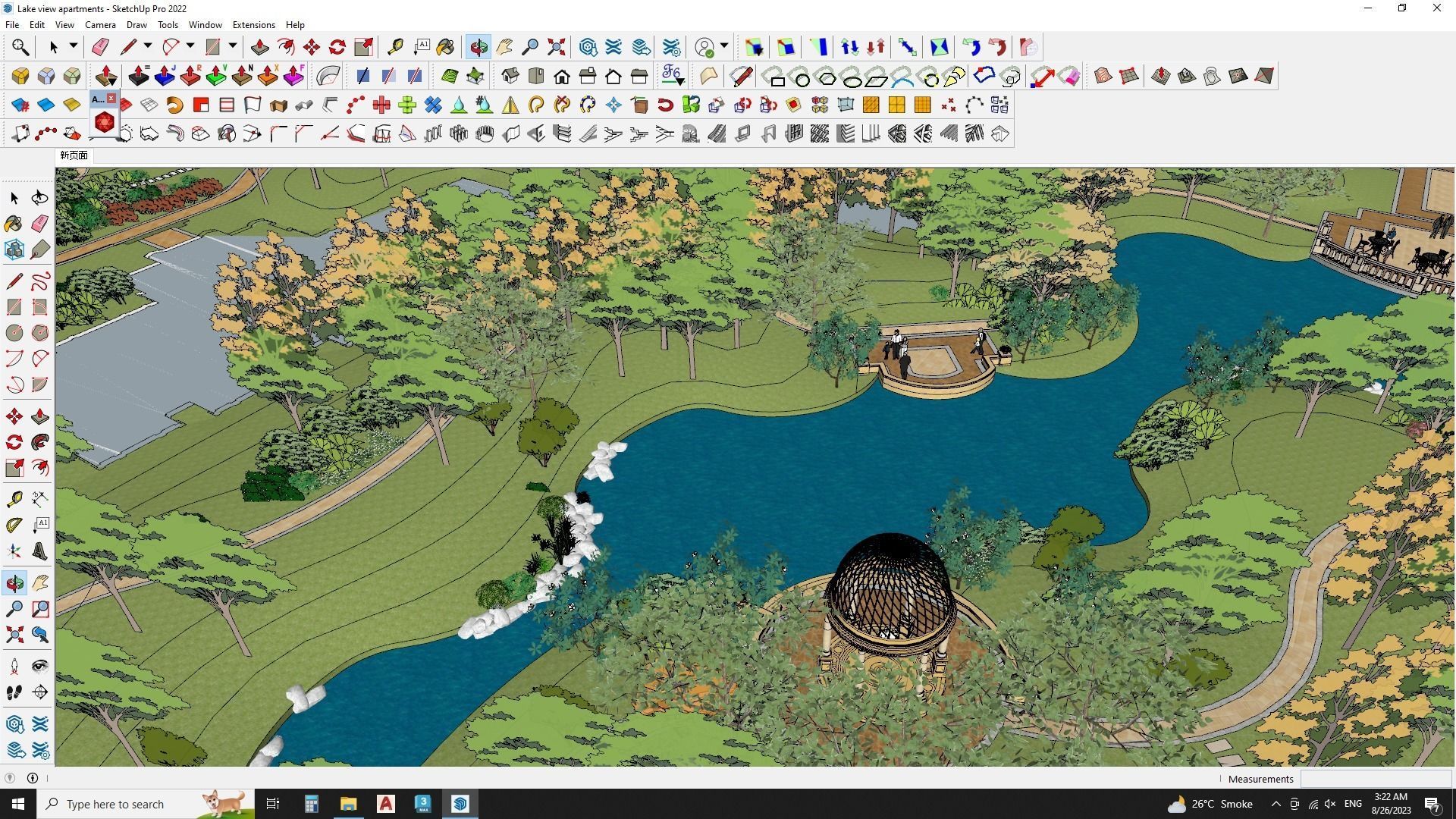The image size is (1456, 819).
Task: Click the Measurements input box
Action: [x=1375, y=779]
